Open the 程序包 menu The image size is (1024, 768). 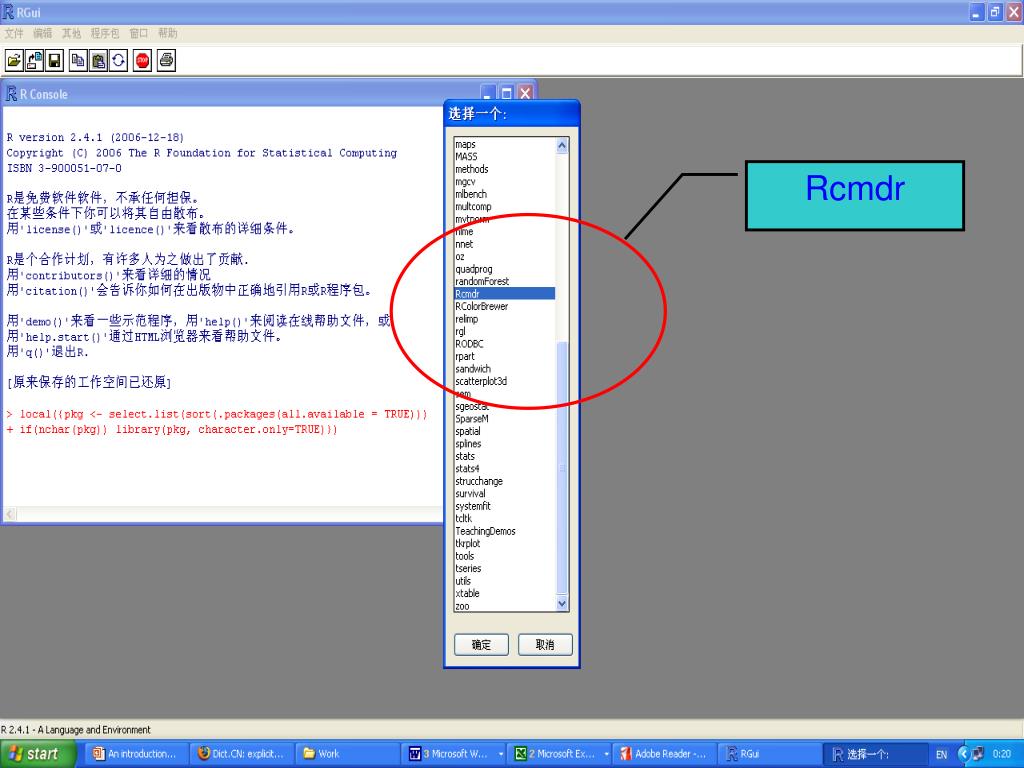[104, 33]
